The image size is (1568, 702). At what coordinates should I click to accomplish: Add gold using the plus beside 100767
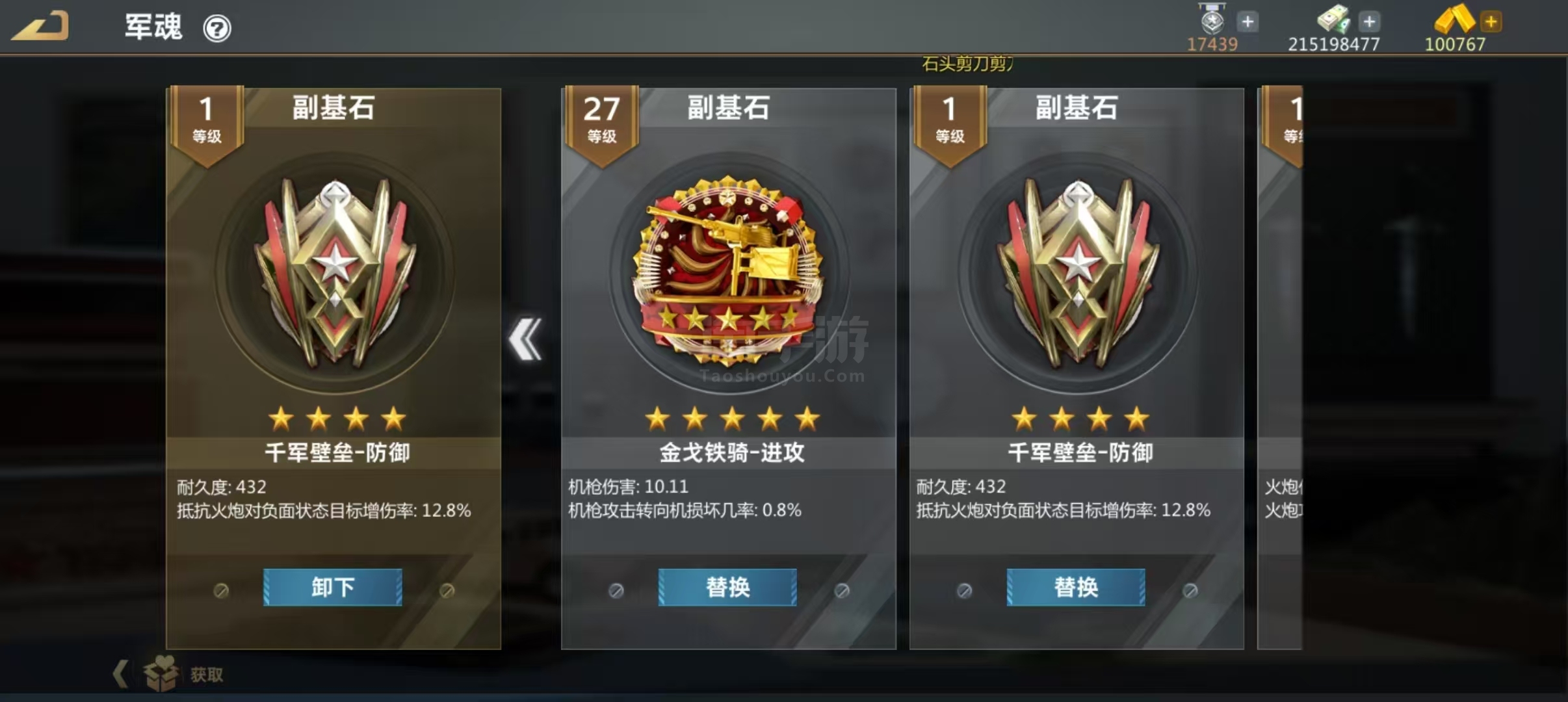tap(1491, 21)
